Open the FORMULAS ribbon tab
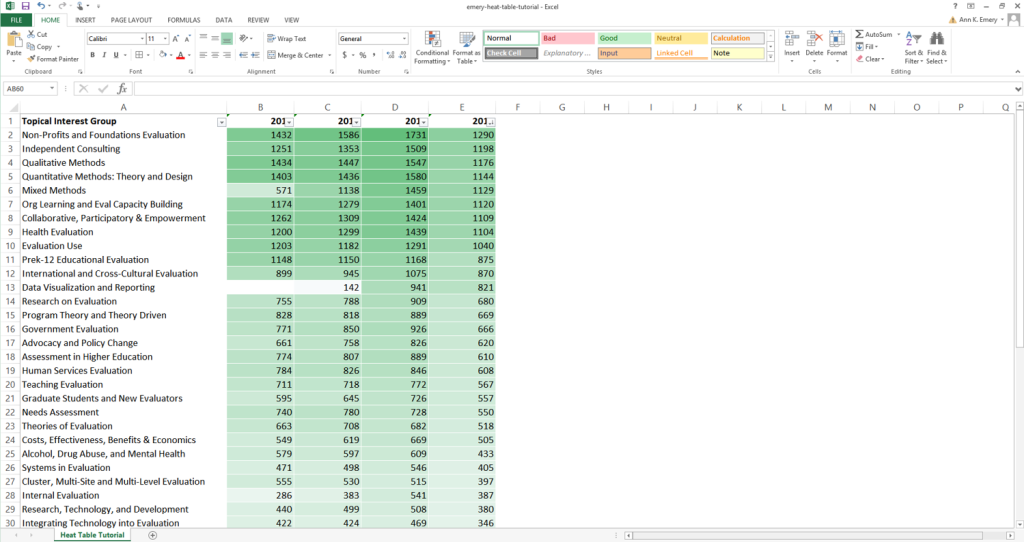Viewport: 1024px width, 542px height. (x=183, y=20)
